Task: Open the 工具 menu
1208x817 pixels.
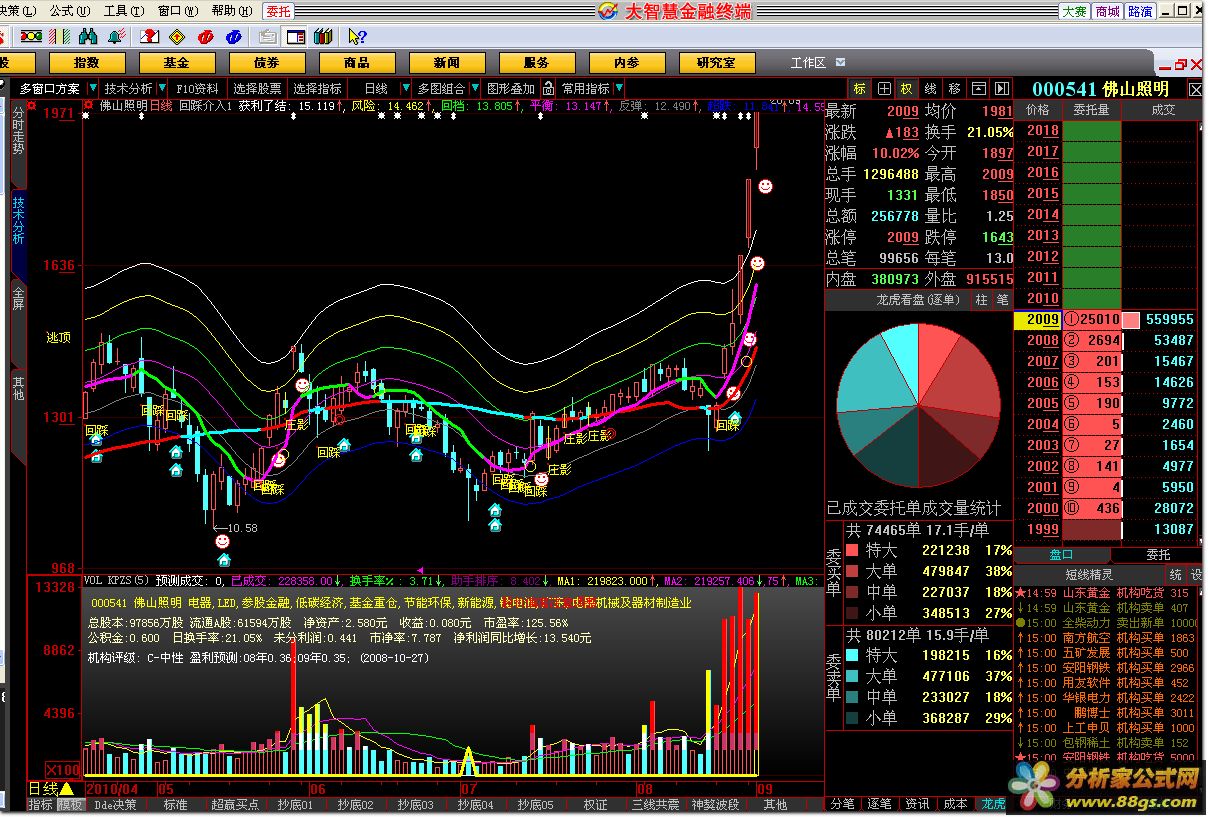Action: 122,11
